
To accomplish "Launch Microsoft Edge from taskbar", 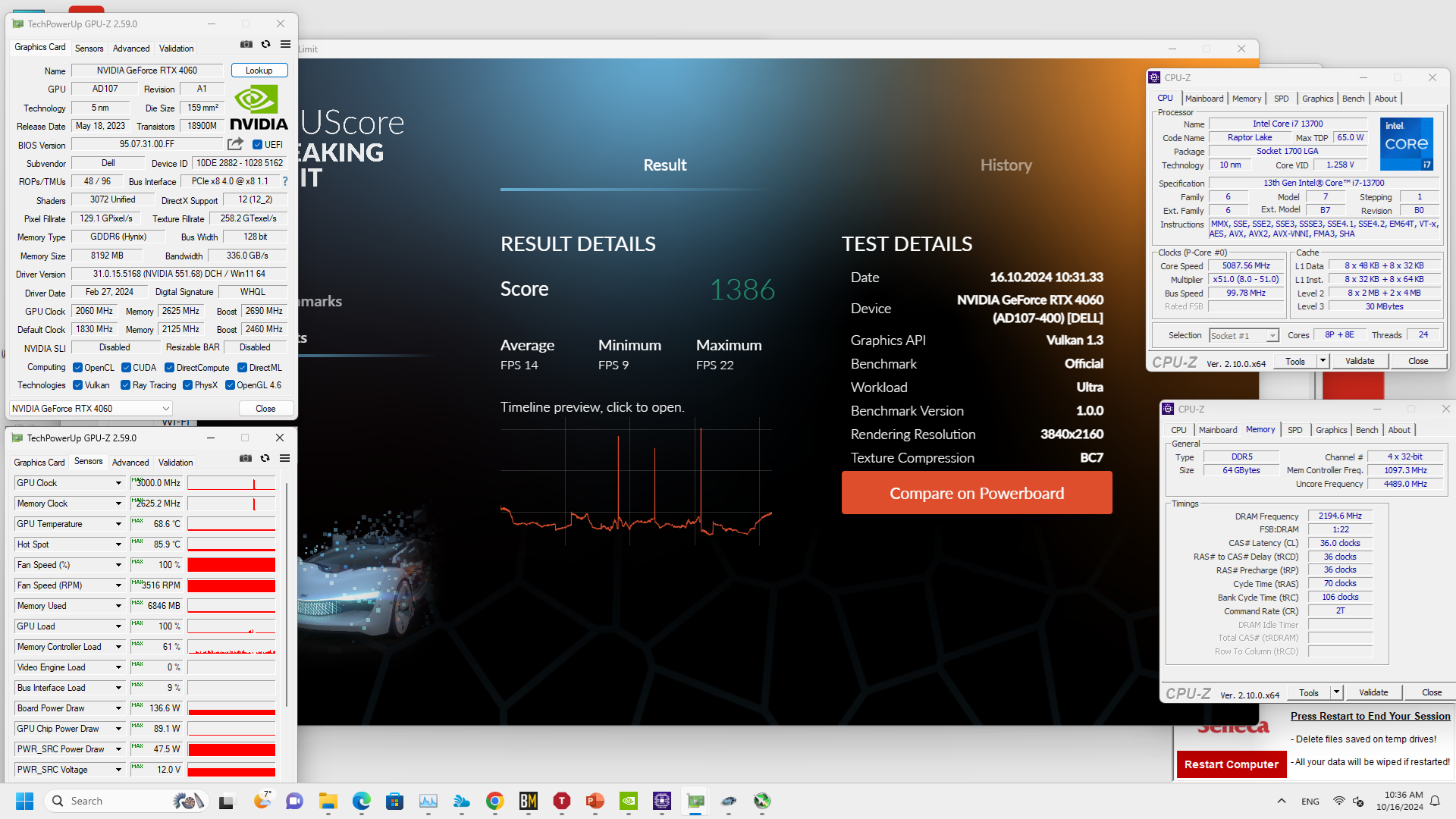I will [x=361, y=801].
